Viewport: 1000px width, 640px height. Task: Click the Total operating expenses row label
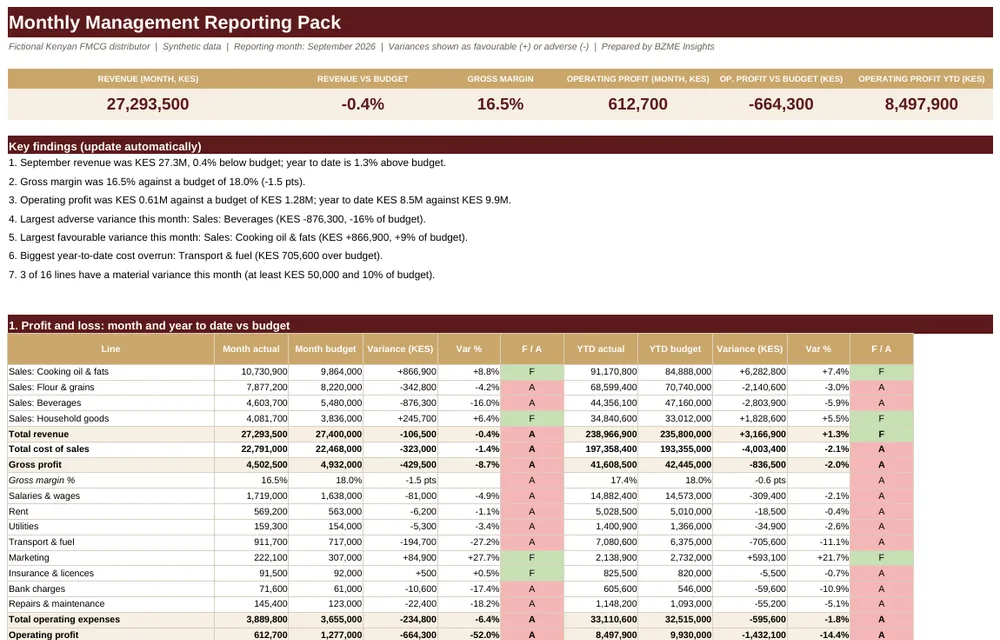coord(64,619)
